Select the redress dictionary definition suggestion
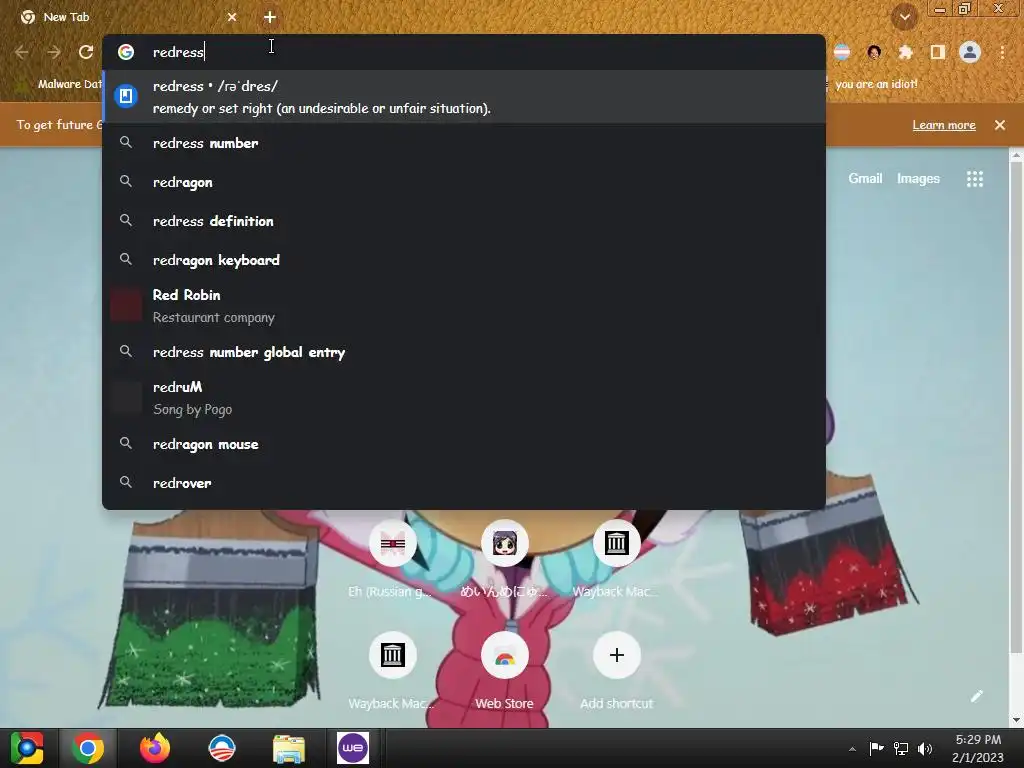 (x=464, y=97)
